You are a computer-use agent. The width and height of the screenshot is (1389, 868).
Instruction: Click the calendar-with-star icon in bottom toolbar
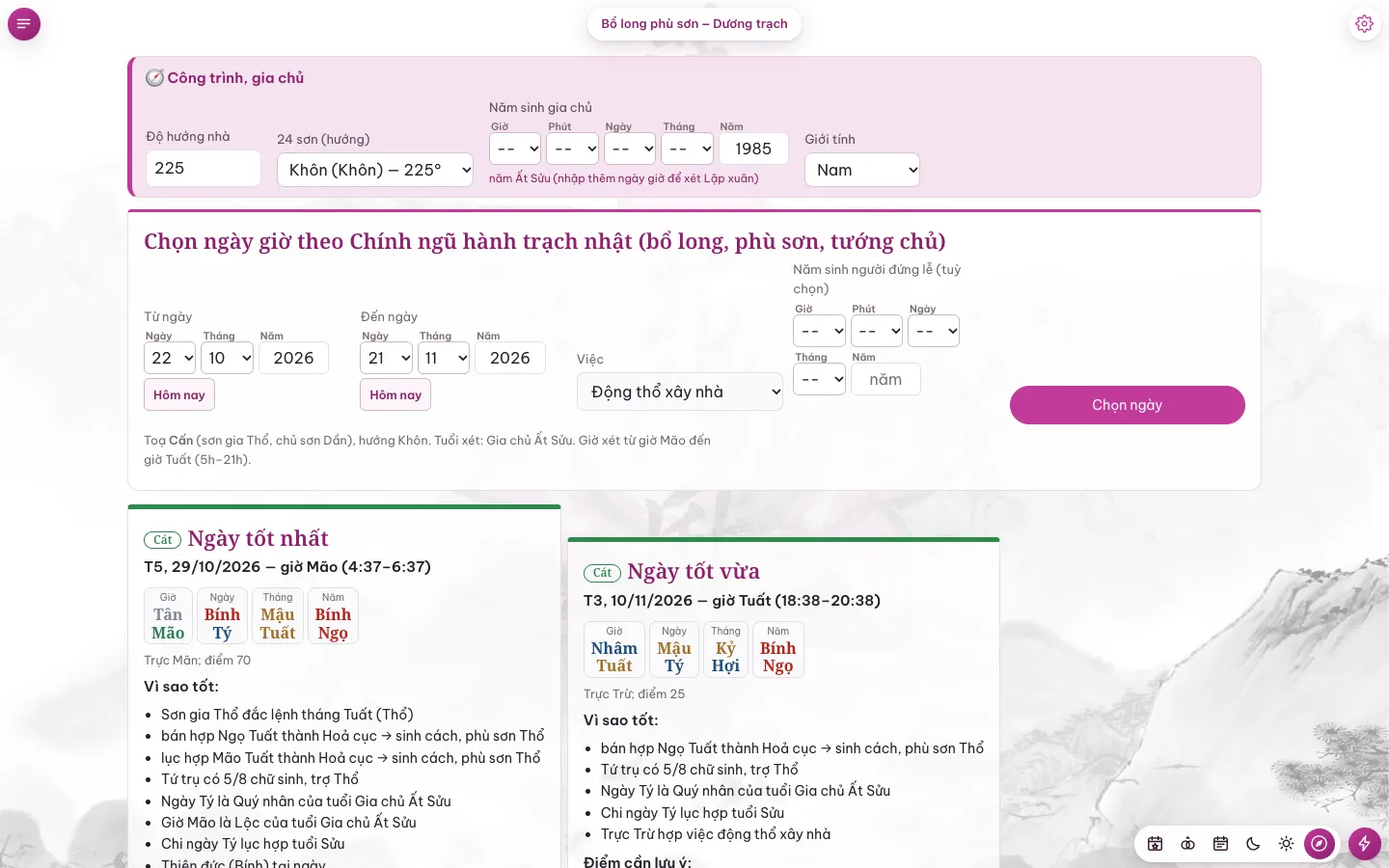[1155, 844]
